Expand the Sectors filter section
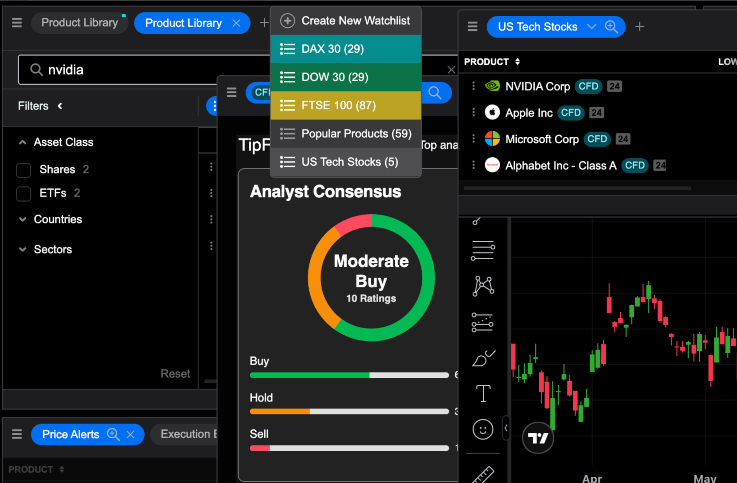The width and height of the screenshot is (737, 483). 22,249
